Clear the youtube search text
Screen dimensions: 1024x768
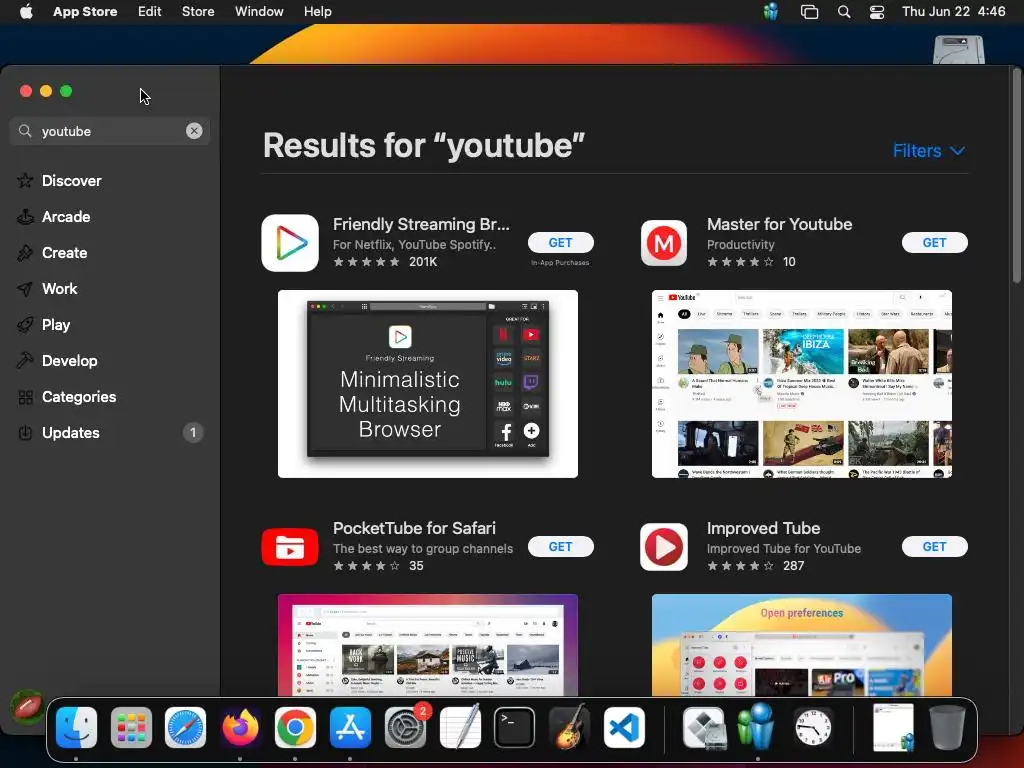click(x=194, y=131)
